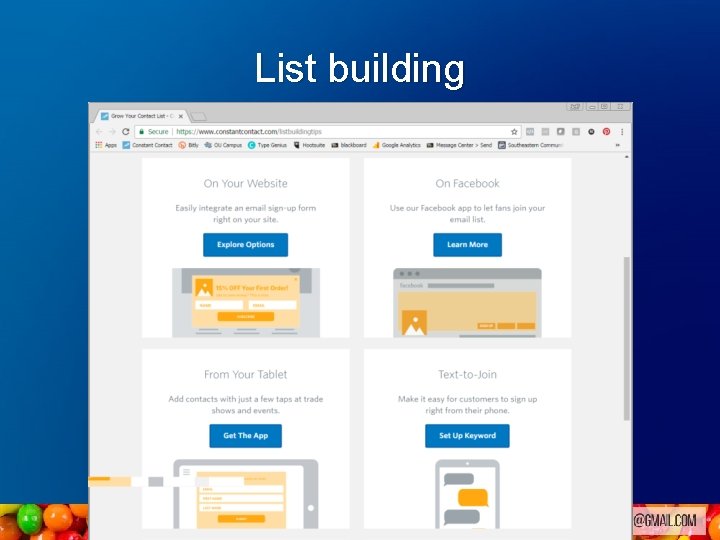720x540 pixels.
Task: Open Chrome's three-dot menu
Action: 622,132
